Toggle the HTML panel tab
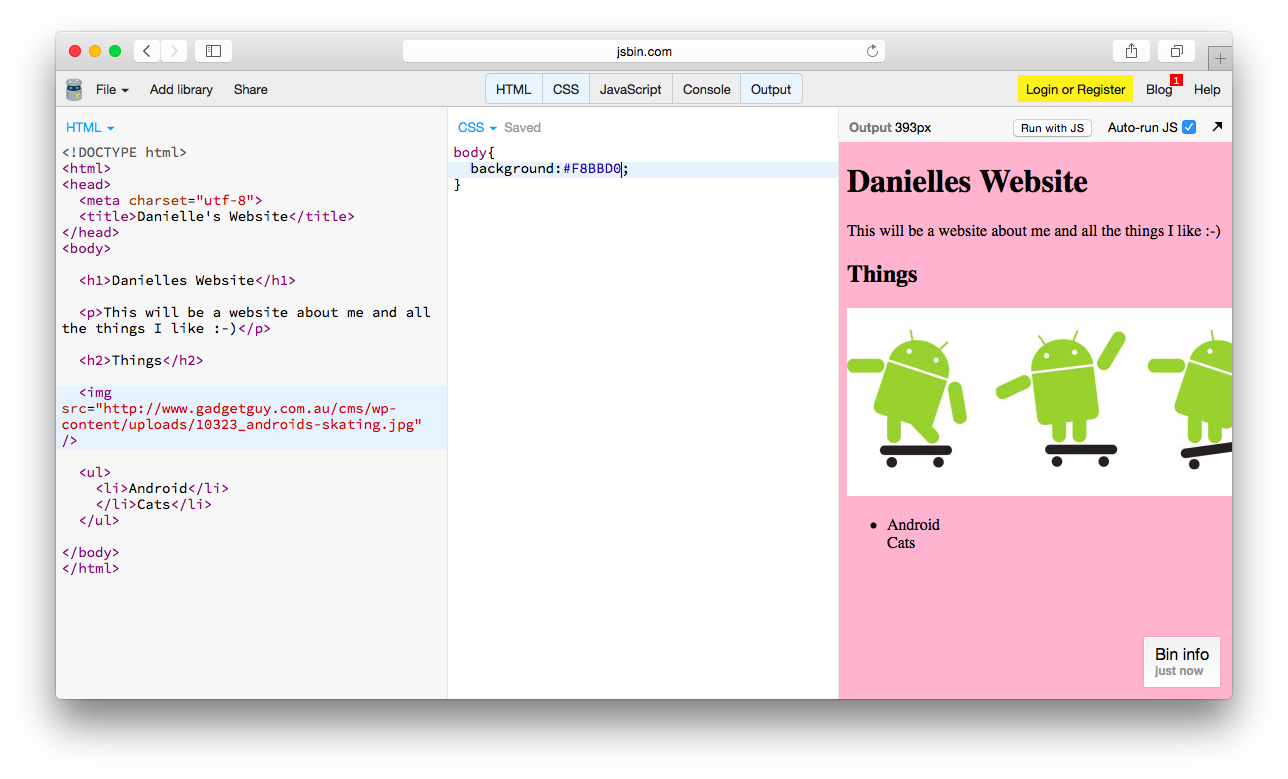 pos(514,89)
